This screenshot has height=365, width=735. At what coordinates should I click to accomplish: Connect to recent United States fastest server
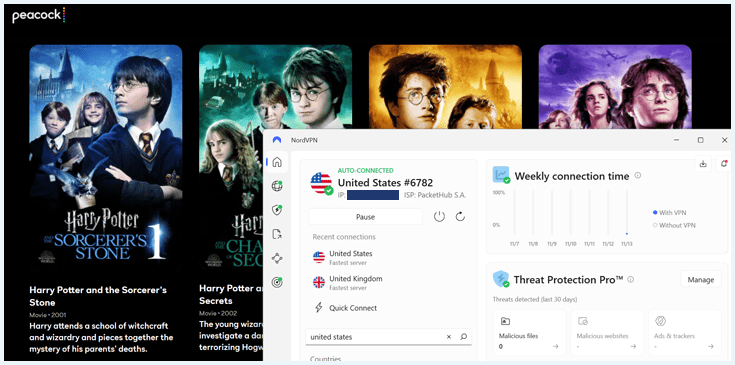pos(351,257)
